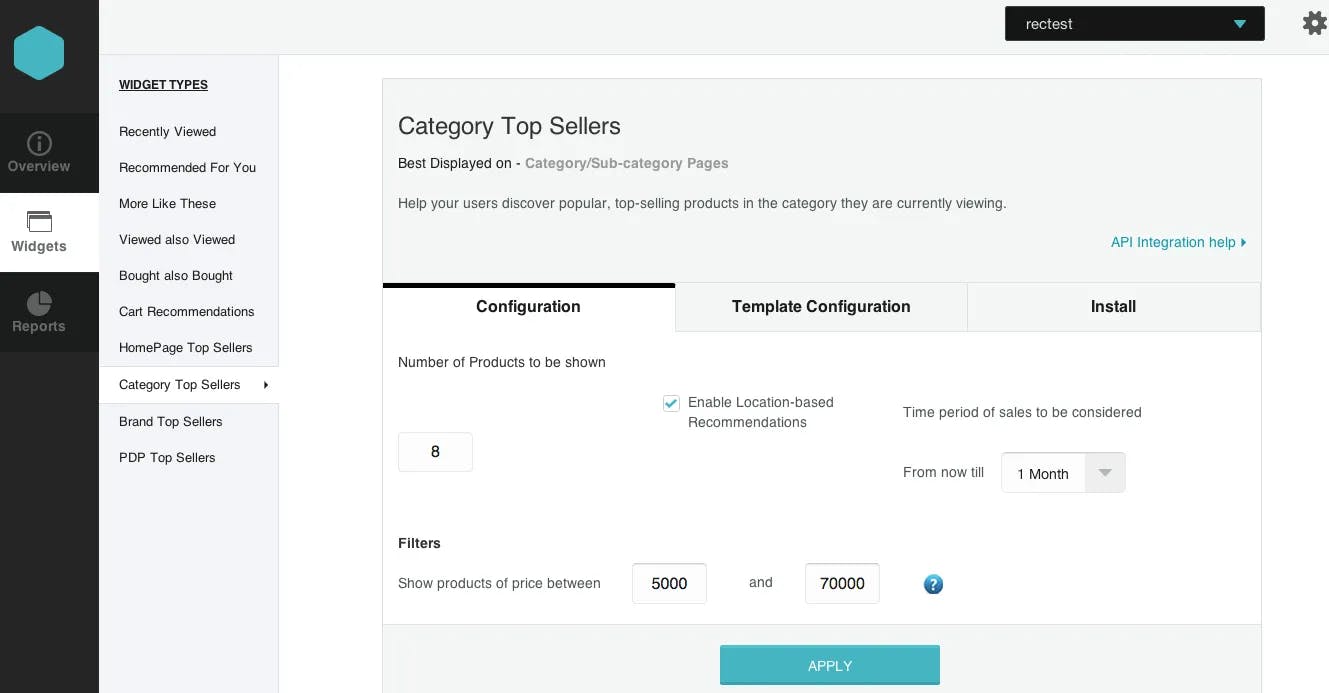Click the APPLY button
The width and height of the screenshot is (1329, 693).
pyautogui.click(x=830, y=665)
